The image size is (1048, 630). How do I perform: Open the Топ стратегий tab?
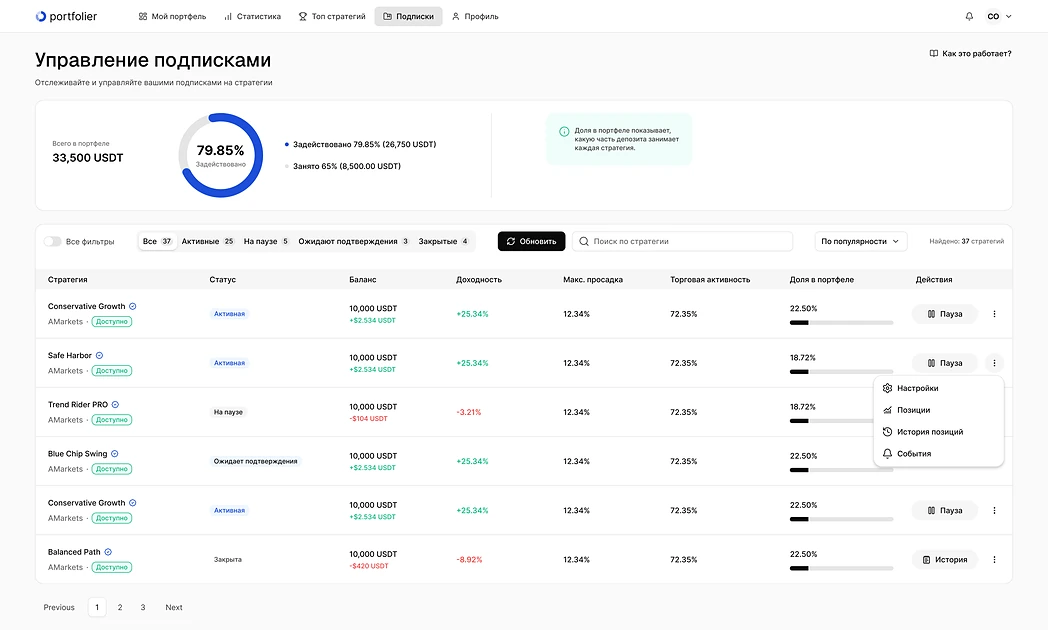click(332, 16)
